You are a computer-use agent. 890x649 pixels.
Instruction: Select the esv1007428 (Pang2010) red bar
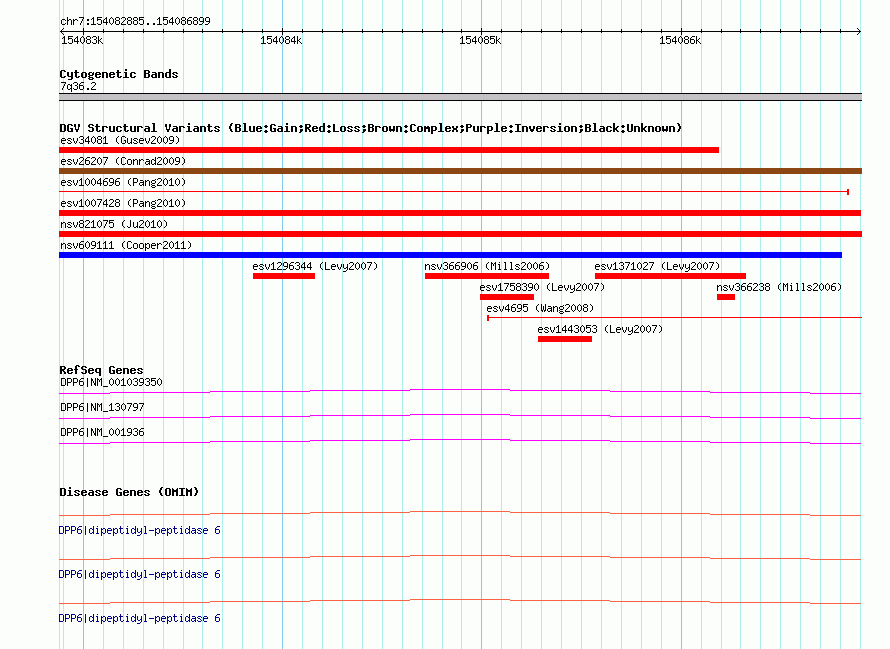[460, 213]
